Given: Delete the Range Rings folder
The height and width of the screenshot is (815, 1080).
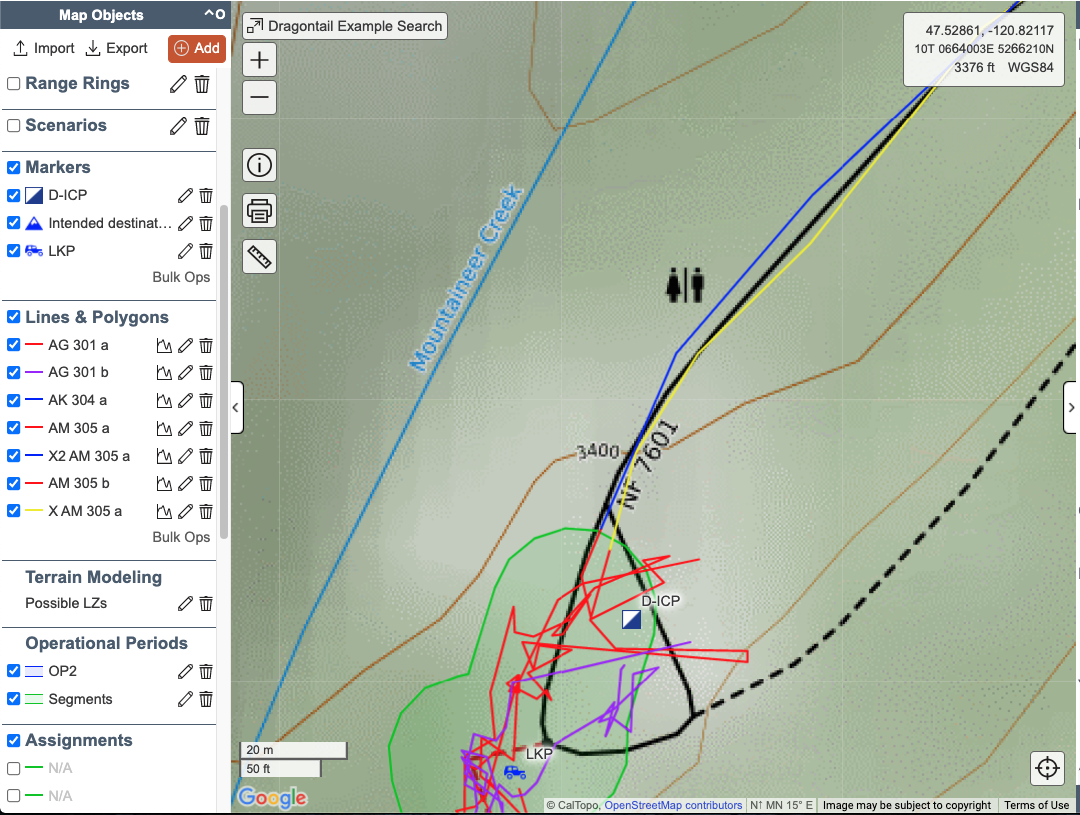Looking at the screenshot, I should 202,84.
